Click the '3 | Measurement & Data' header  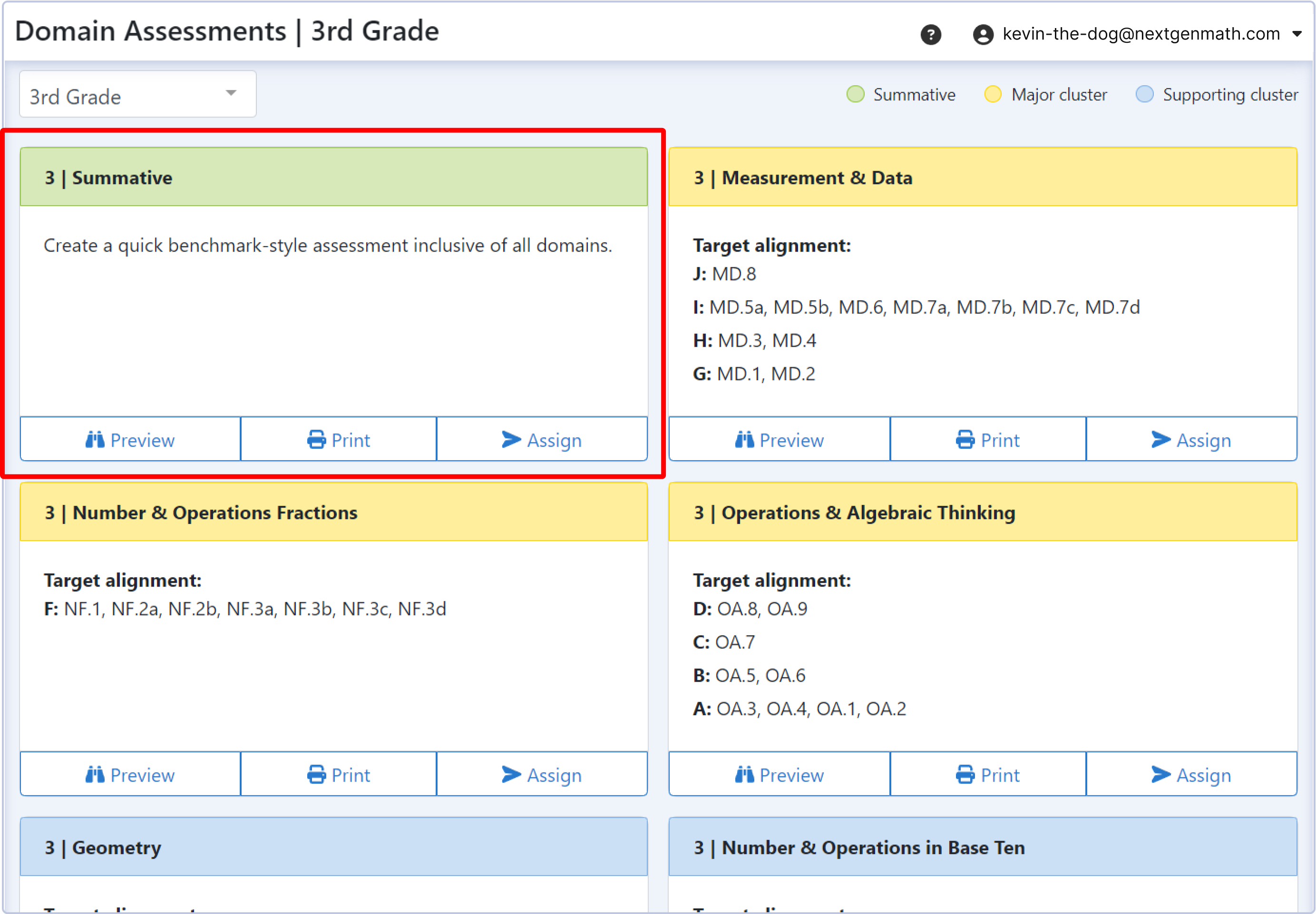983,177
